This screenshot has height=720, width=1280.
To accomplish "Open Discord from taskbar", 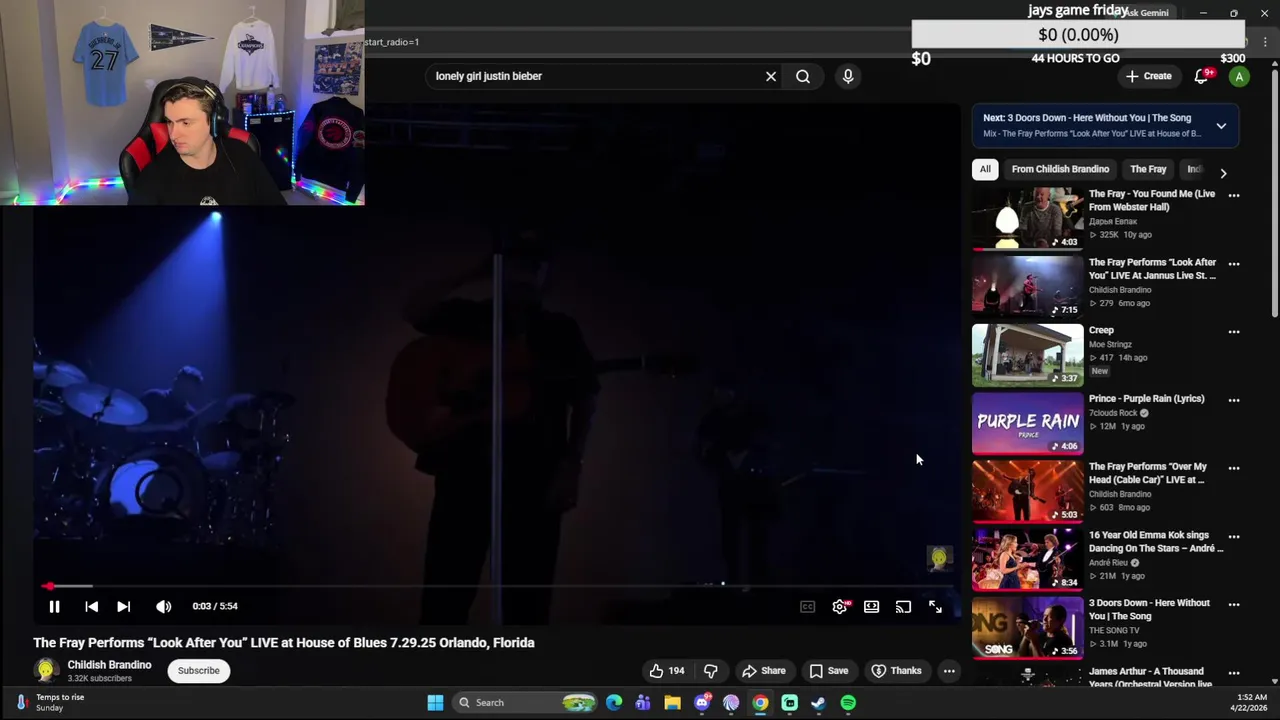I will click(x=702, y=703).
